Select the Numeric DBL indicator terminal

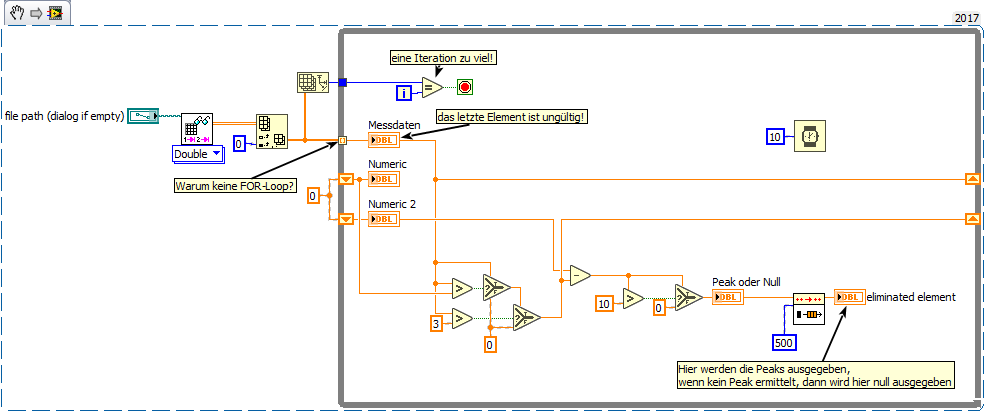pyautogui.click(x=384, y=180)
